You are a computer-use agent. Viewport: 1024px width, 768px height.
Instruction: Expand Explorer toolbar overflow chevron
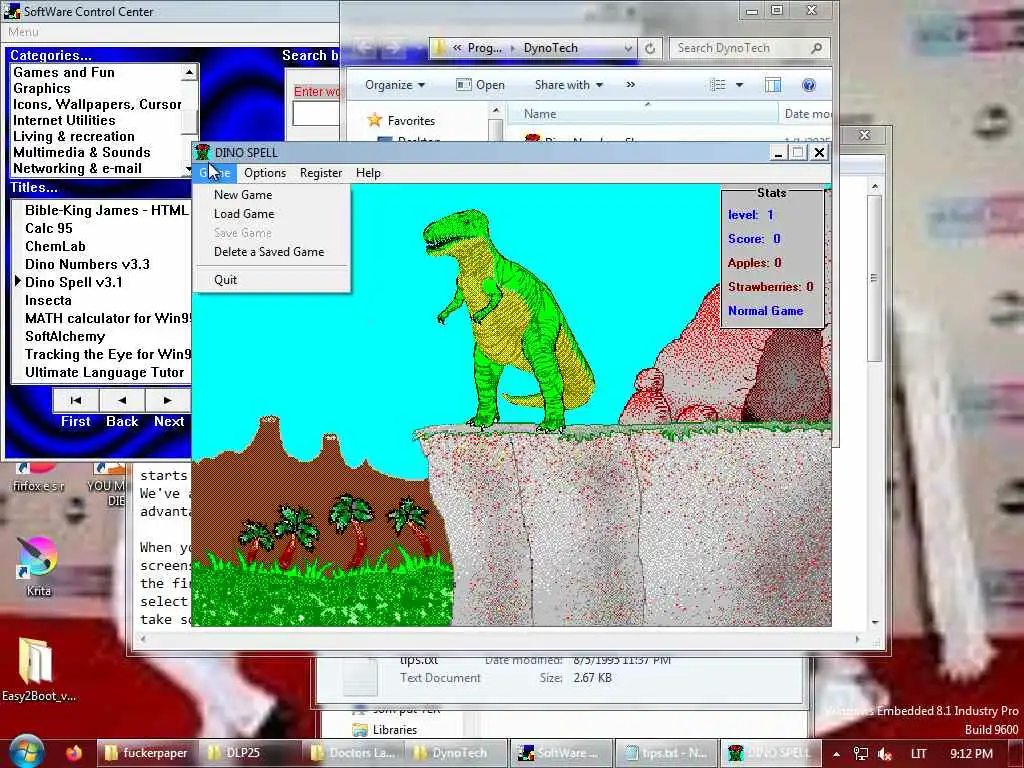630,85
